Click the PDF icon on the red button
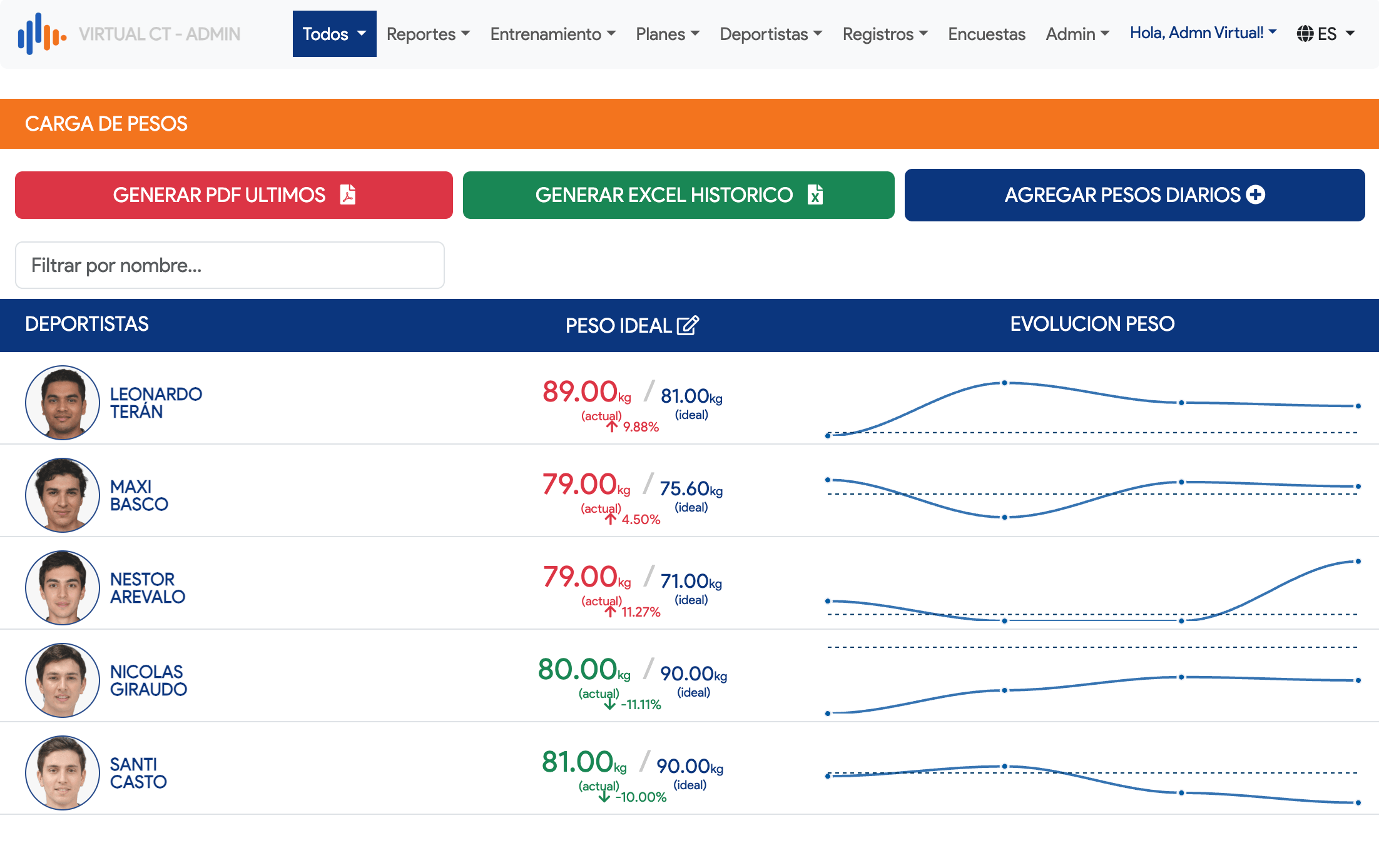Viewport: 1379px width, 868px height. point(349,195)
